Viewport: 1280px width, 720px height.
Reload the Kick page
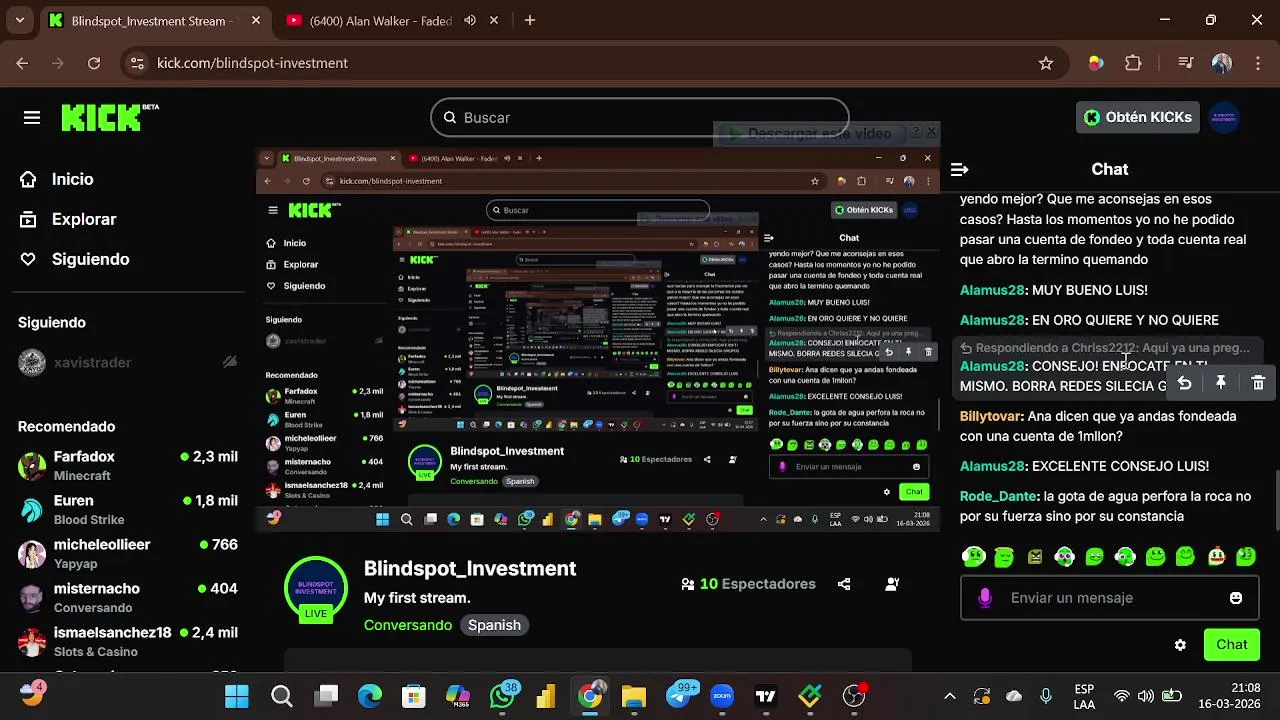point(94,63)
